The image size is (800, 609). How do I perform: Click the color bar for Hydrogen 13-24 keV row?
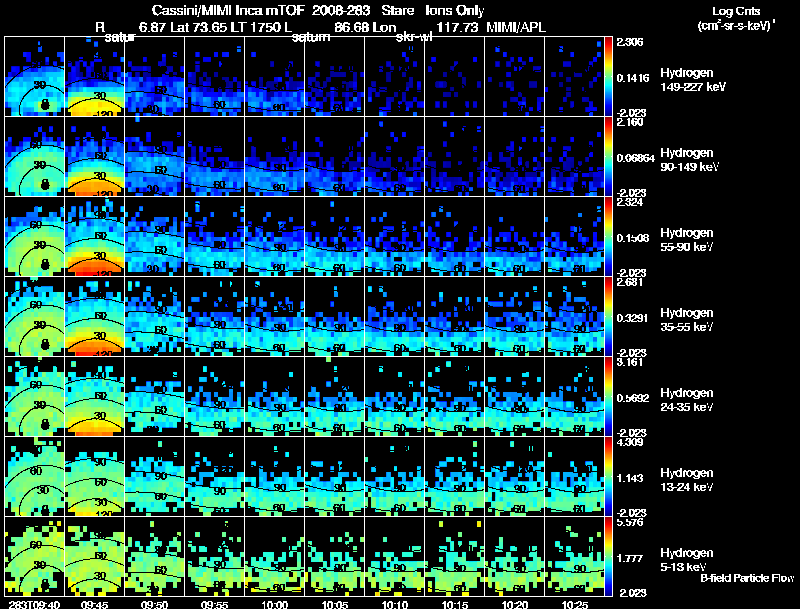click(x=608, y=476)
